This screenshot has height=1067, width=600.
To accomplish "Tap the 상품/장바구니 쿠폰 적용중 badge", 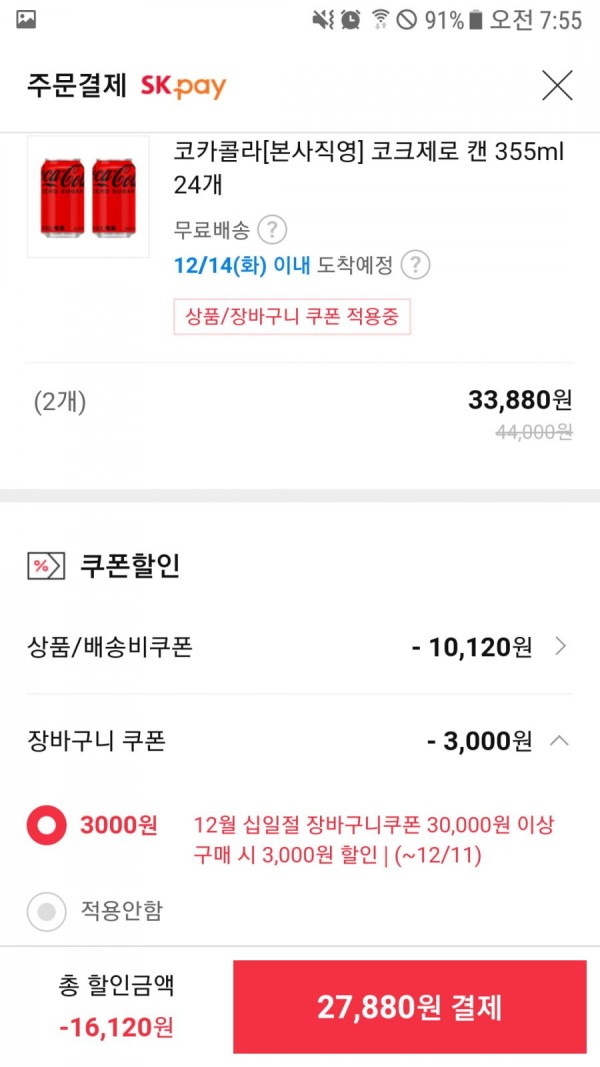I will coord(292,317).
